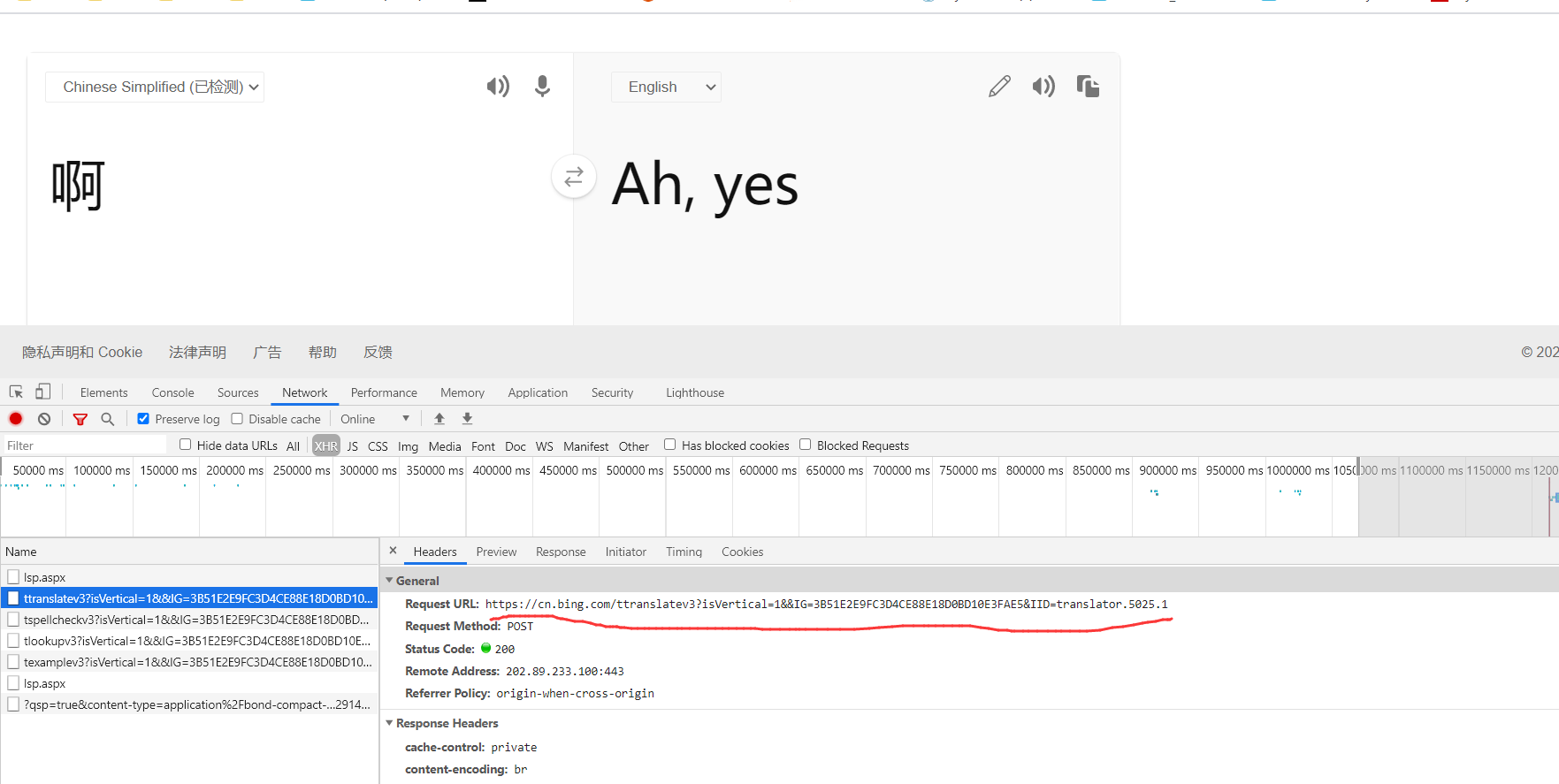Filter requests by CSS type
This screenshot has height=784, width=1559.
(378, 446)
